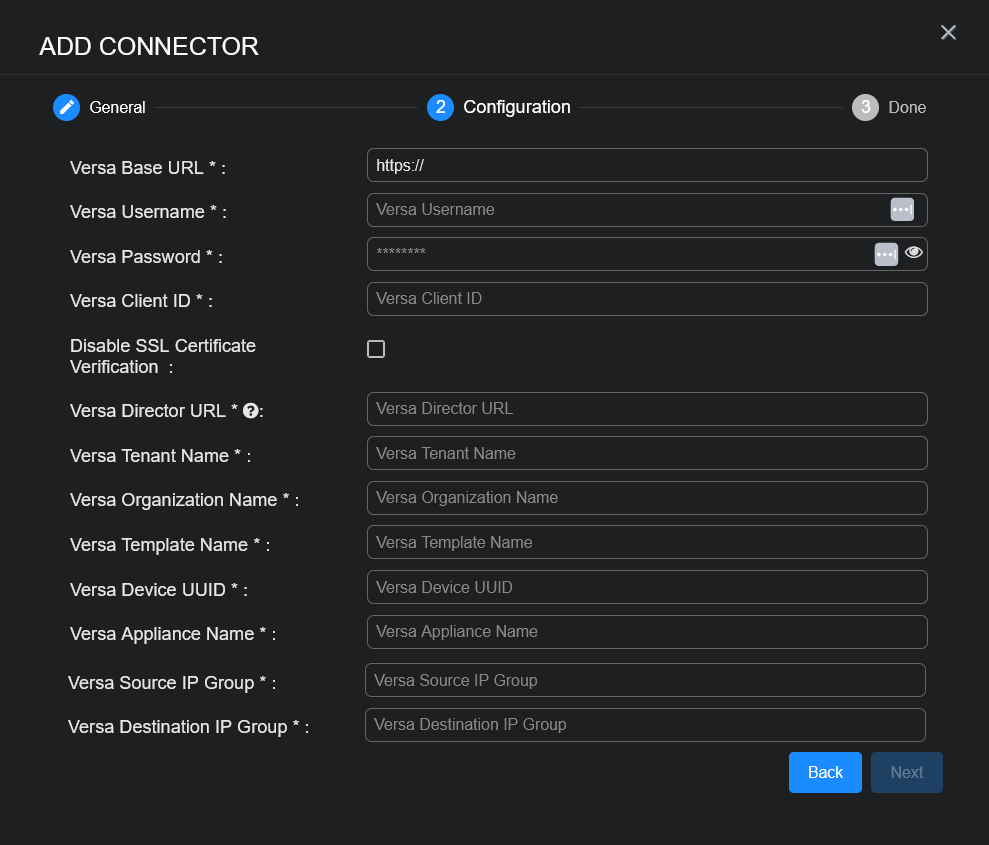
Task: Click the pencil icon for General step
Action: click(x=66, y=107)
